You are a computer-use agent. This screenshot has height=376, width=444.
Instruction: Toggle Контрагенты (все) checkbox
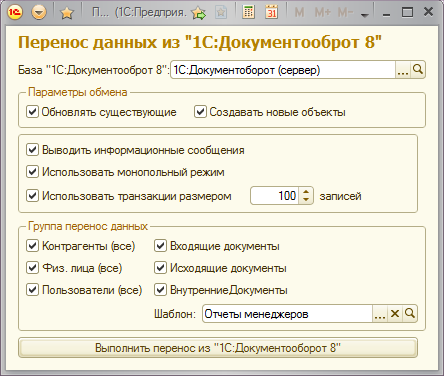32,246
